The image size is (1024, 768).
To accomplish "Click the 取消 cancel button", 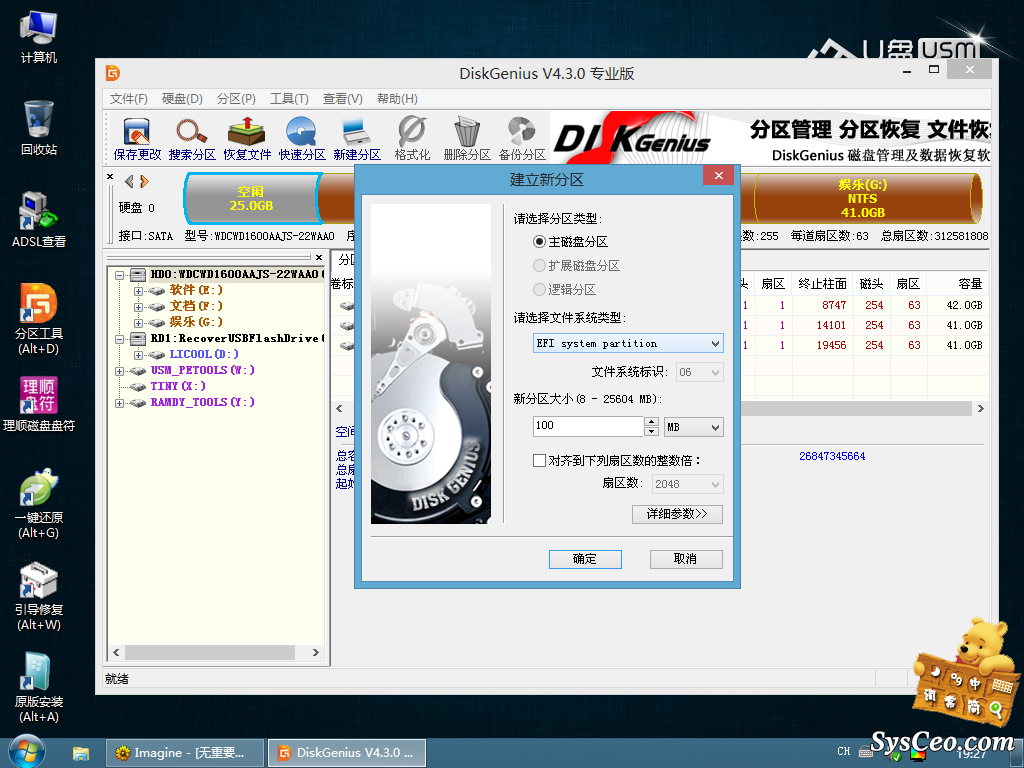I will coord(686,559).
